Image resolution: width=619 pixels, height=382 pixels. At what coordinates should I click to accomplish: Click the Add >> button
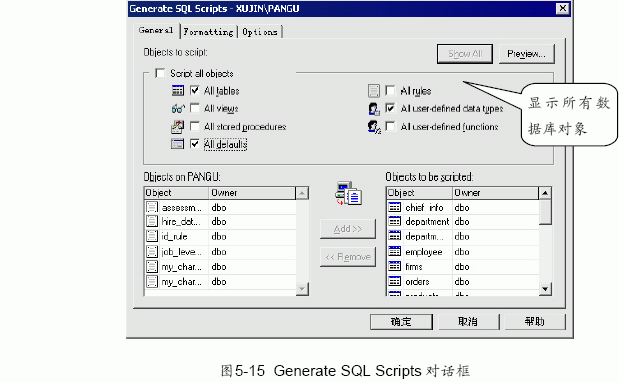pyautogui.click(x=348, y=229)
